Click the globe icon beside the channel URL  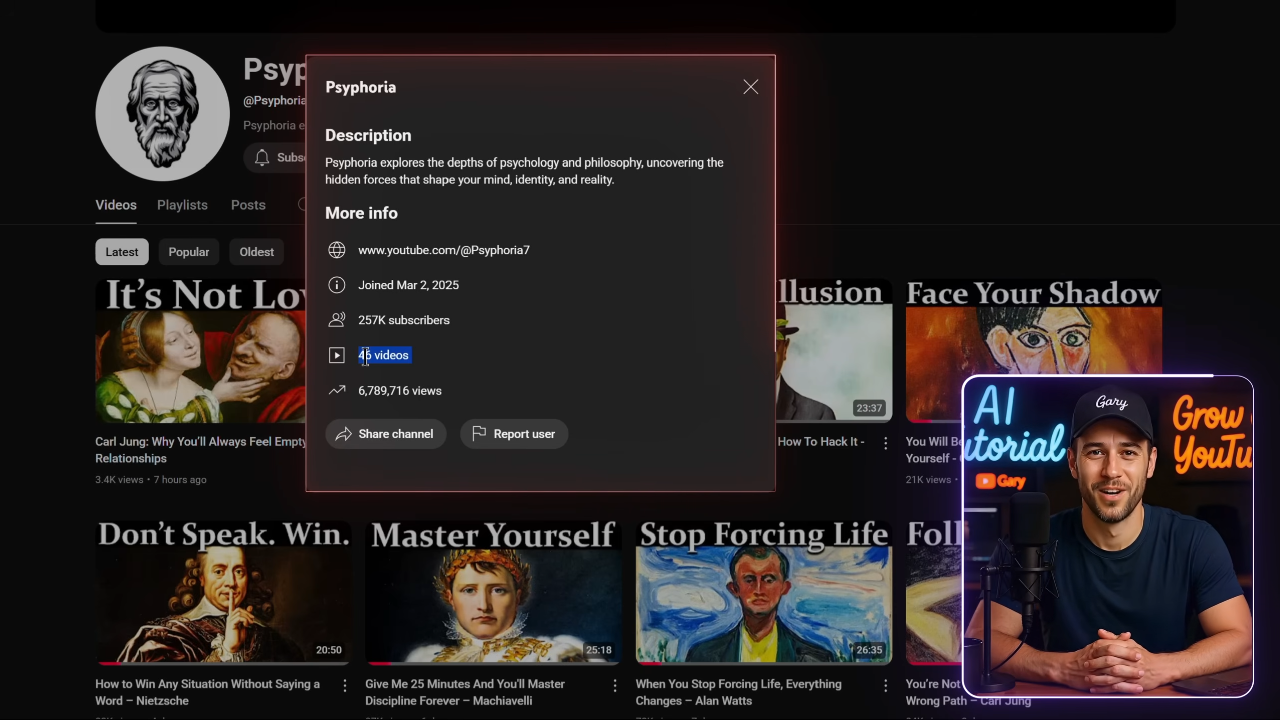337,250
